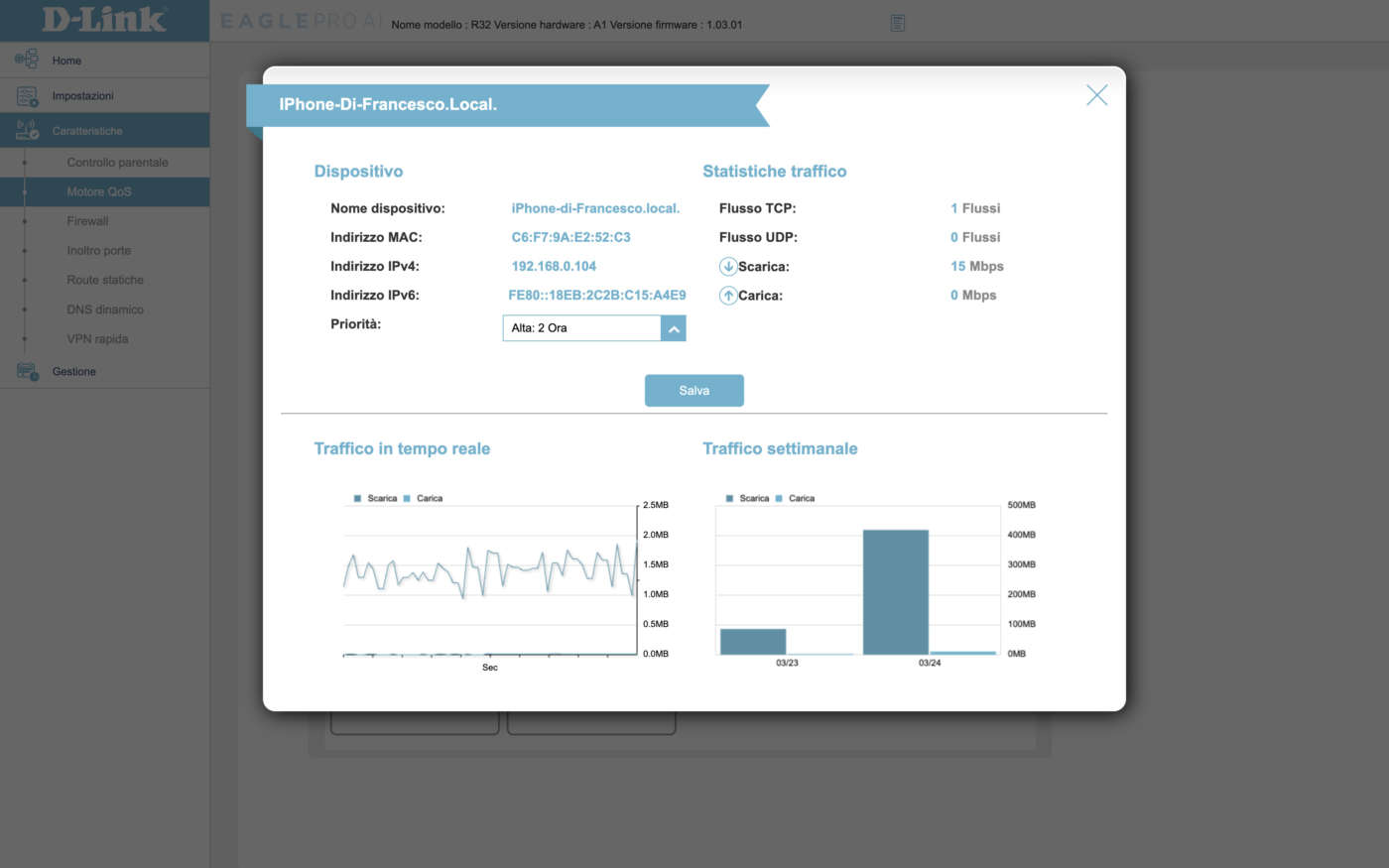This screenshot has width=1389, height=868.
Task: Click the dialog title IPhone-Di-Francesco.Local.
Action: click(x=388, y=104)
